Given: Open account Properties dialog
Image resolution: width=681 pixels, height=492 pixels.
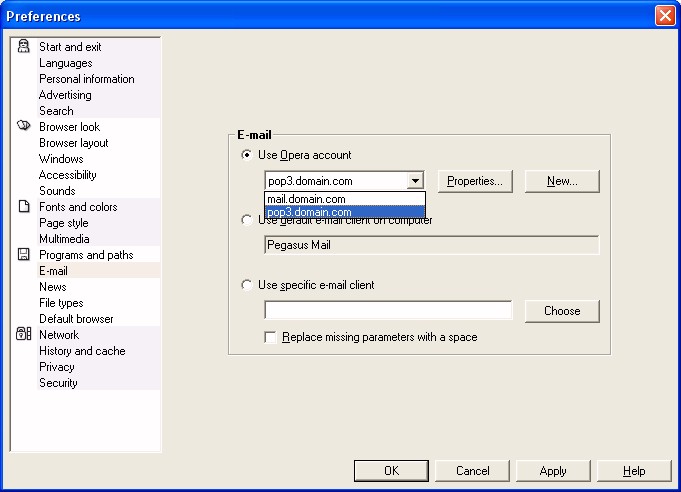Looking at the screenshot, I should [x=475, y=181].
